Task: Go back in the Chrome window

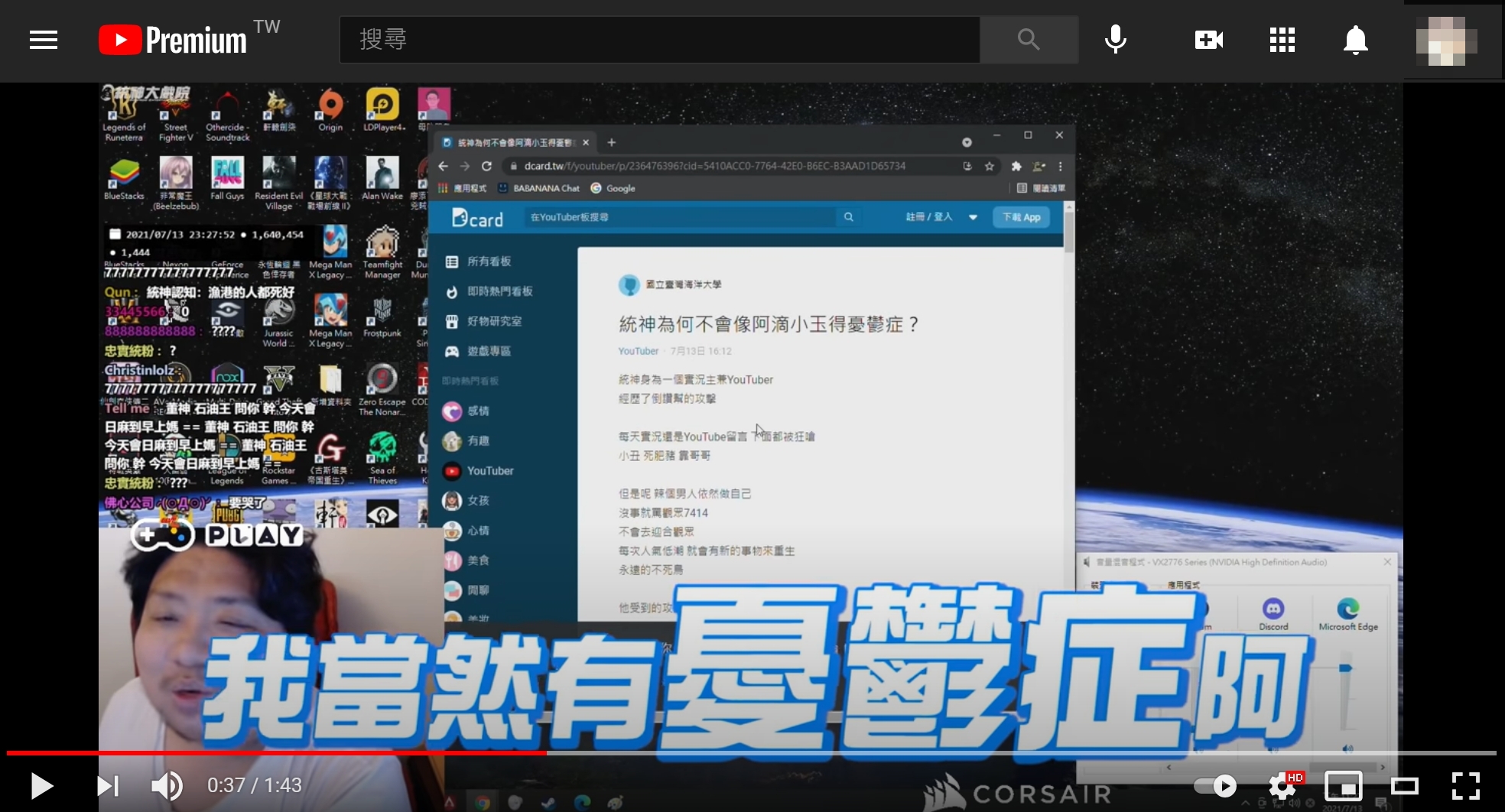Action: pos(444,166)
